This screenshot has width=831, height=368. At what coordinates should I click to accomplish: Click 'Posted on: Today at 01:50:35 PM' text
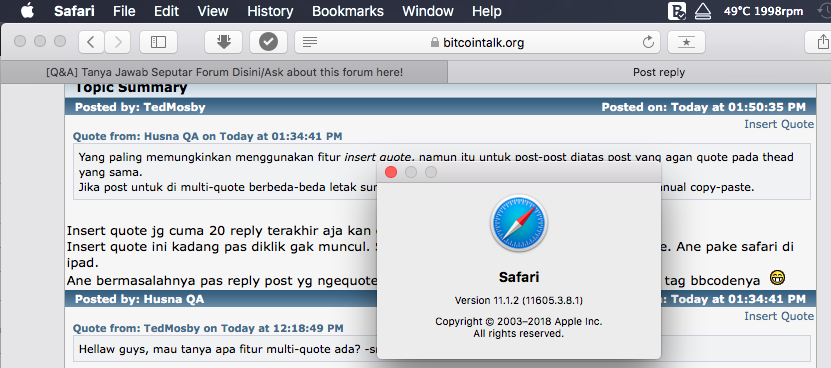tap(703, 108)
